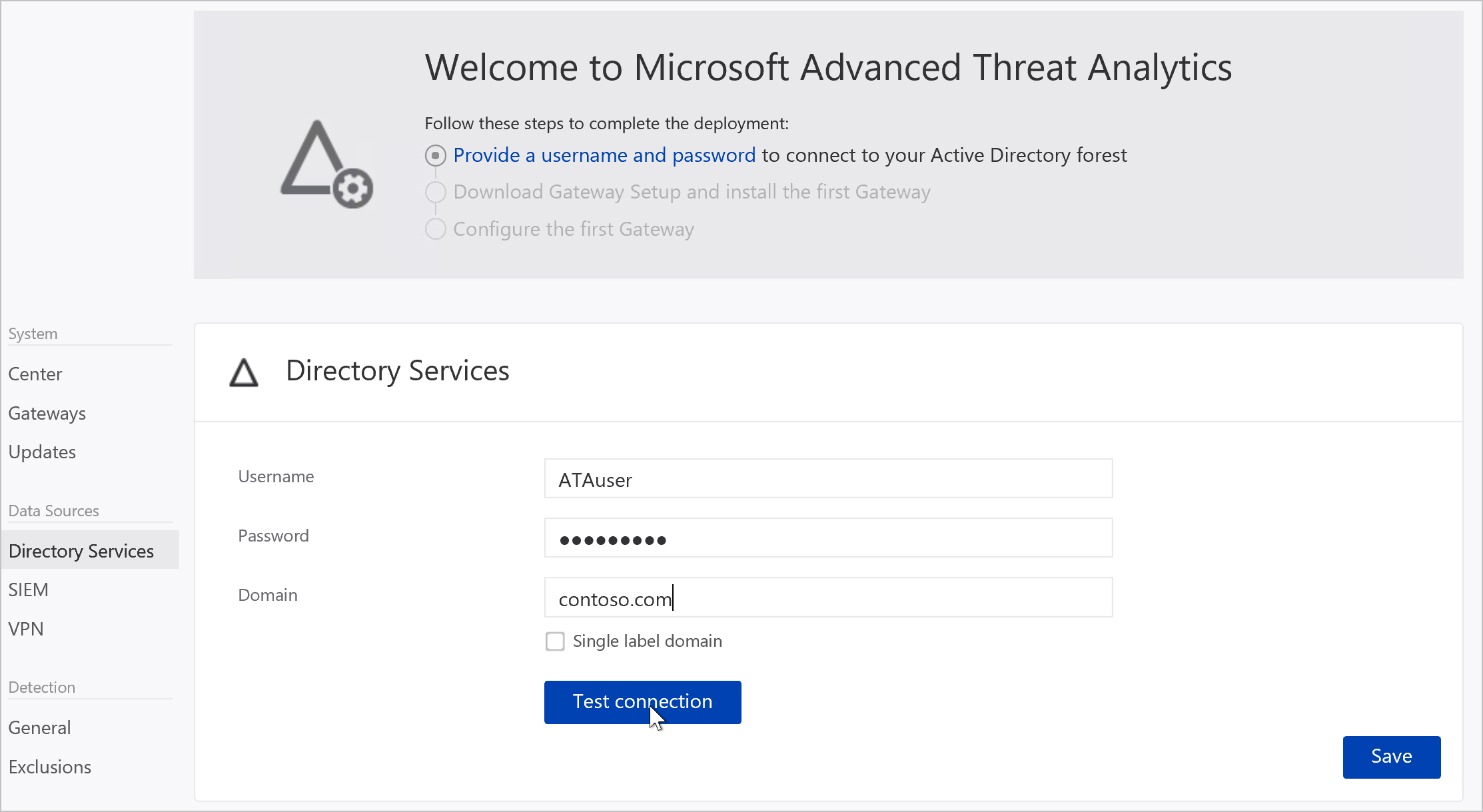Click the Save button
1483x812 pixels.
pyautogui.click(x=1392, y=755)
